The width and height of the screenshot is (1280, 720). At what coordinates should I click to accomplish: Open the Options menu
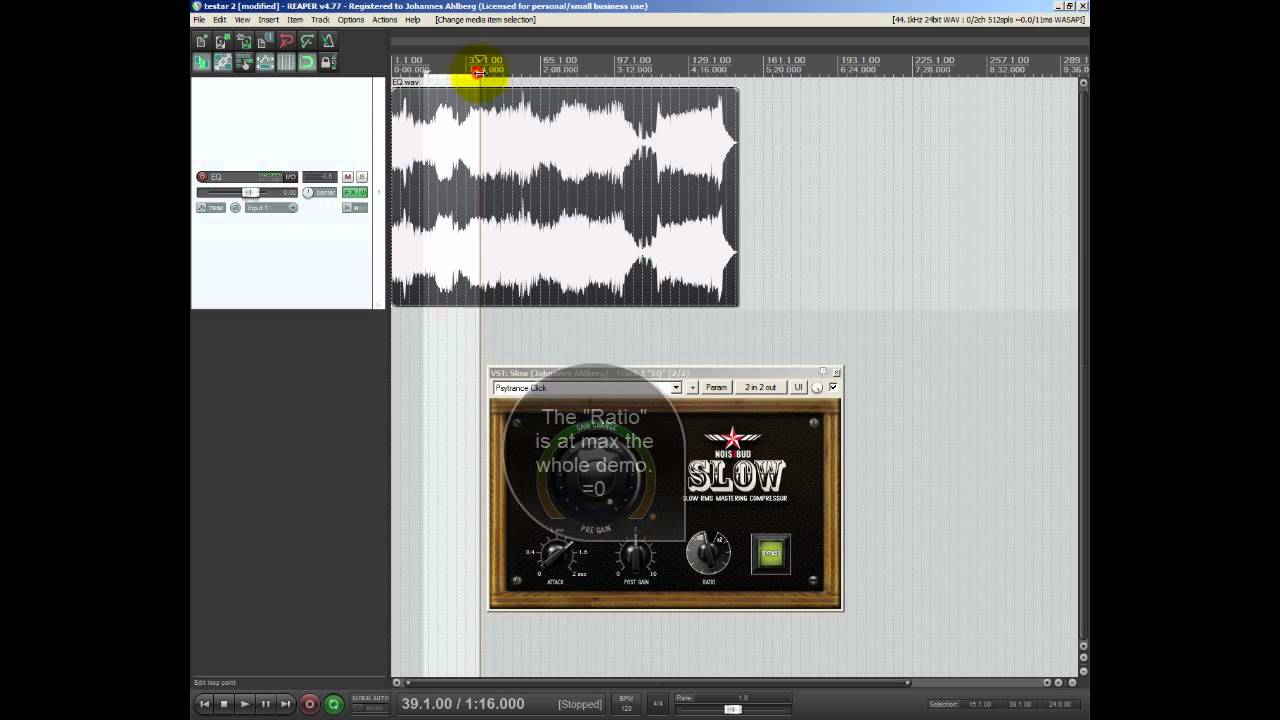point(351,20)
